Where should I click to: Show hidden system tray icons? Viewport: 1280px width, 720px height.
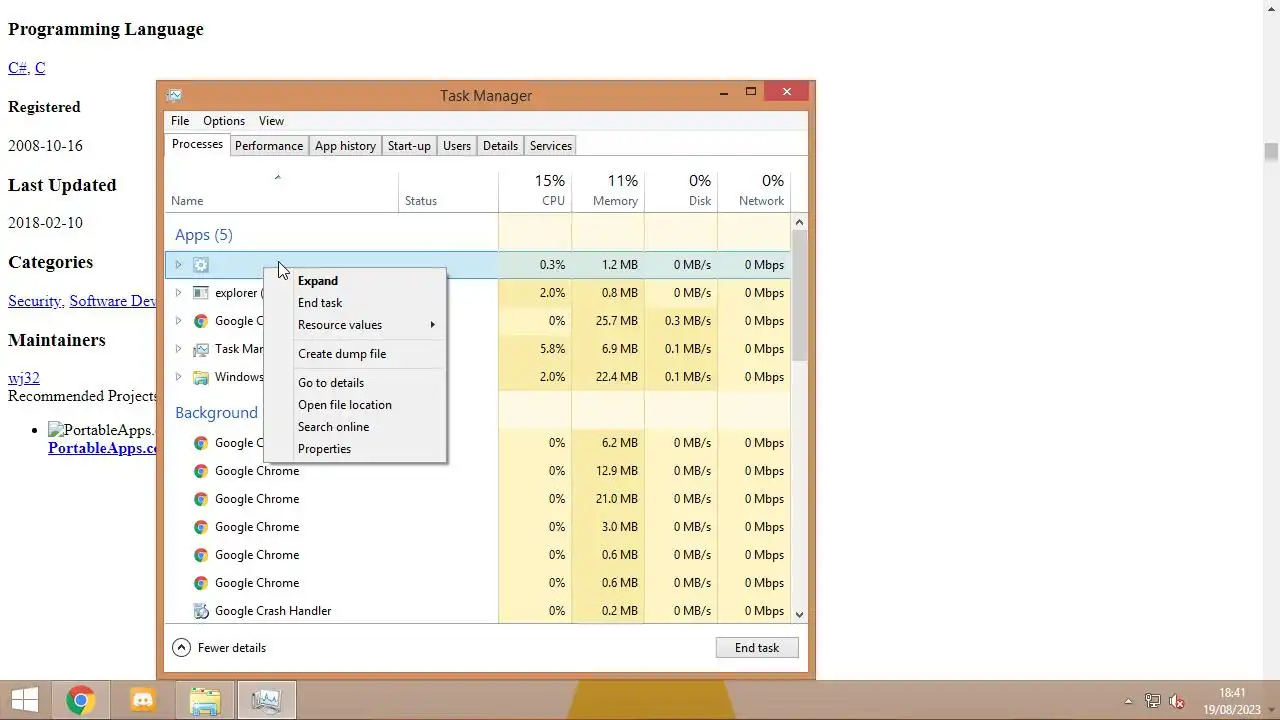(1129, 702)
